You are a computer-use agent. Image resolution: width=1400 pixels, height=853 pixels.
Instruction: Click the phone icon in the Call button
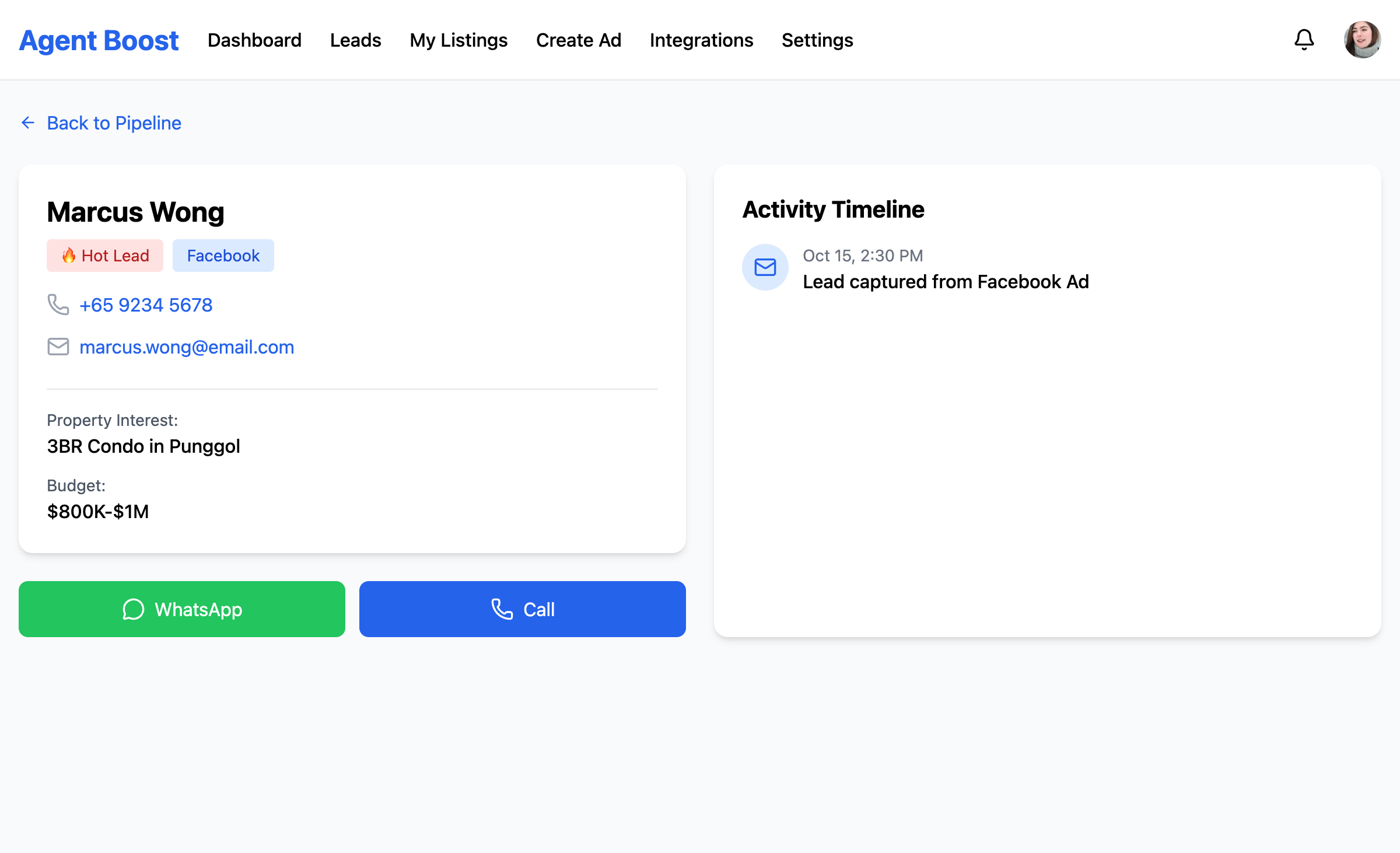pos(501,609)
